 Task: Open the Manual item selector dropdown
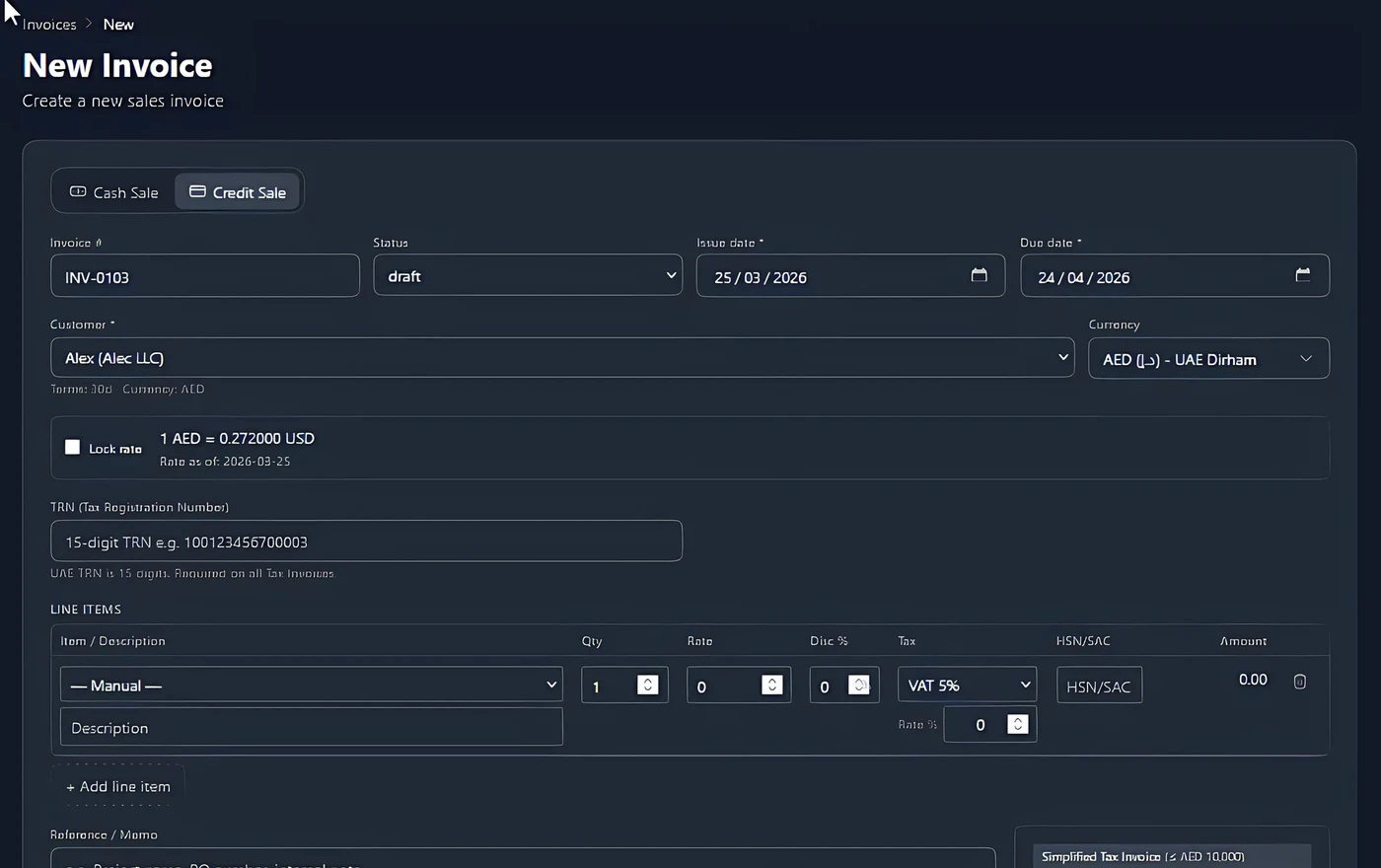pyautogui.click(x=312, y=685)
